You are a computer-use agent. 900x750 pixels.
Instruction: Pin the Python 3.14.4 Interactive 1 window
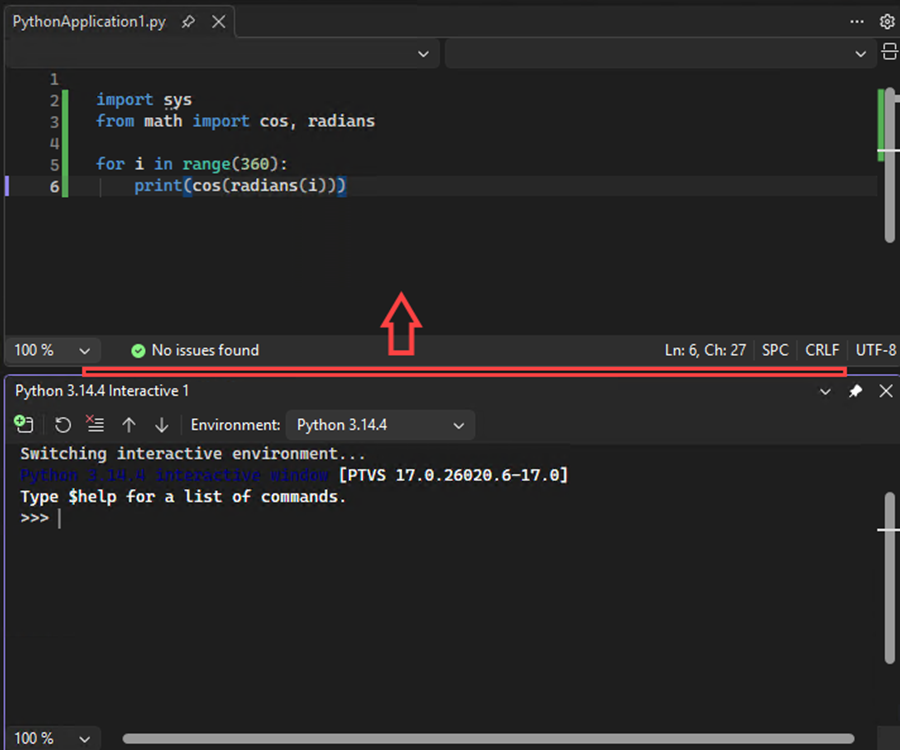click(x=855, y=391)
